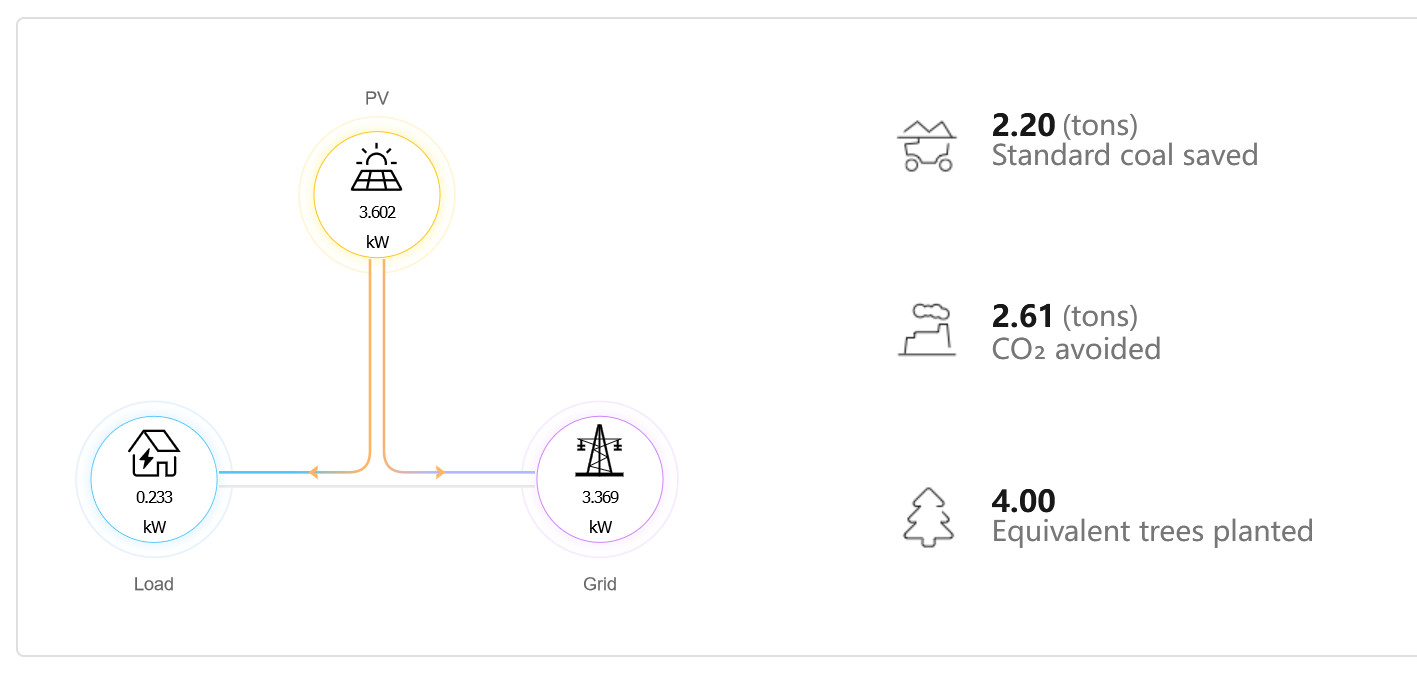Image resolution: width=1417 pixels, height=675 pixels.
Task: Click the Grid node circle
Action: coord(599,479)
